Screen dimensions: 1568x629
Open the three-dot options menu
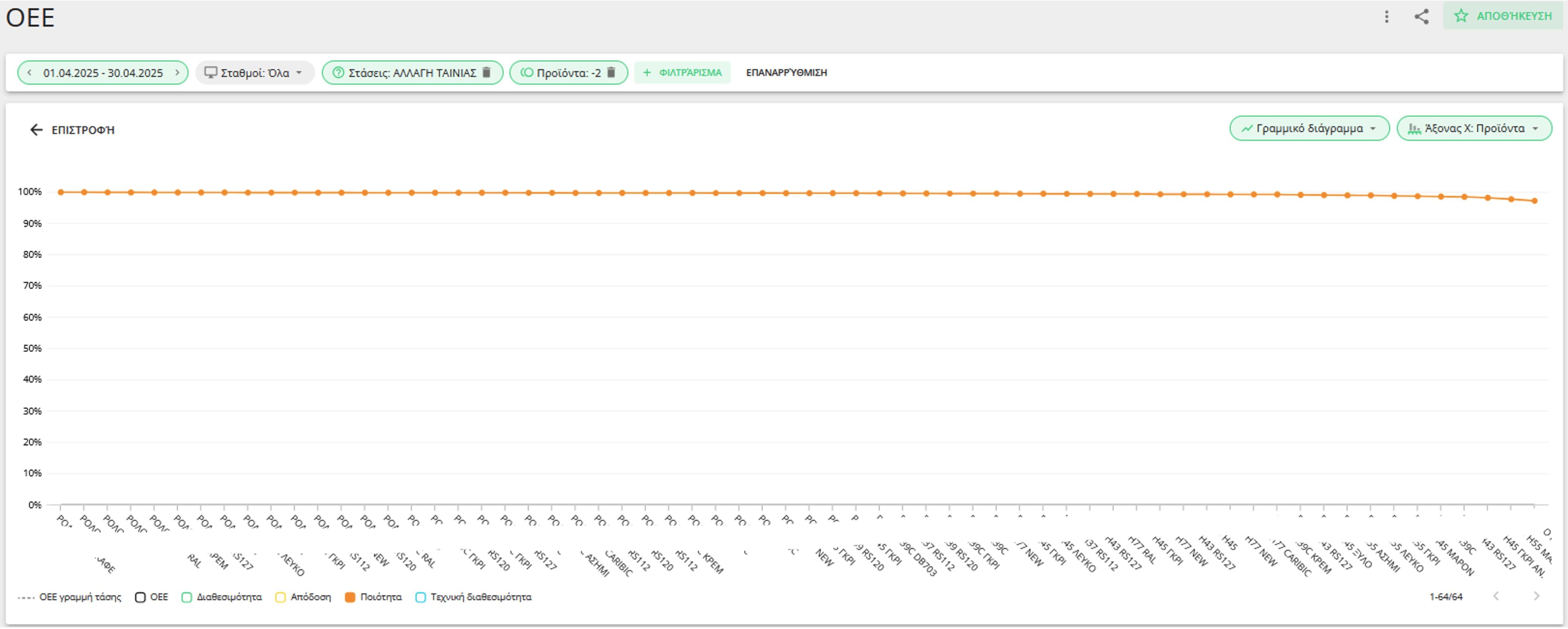(x=1387, y=17)
